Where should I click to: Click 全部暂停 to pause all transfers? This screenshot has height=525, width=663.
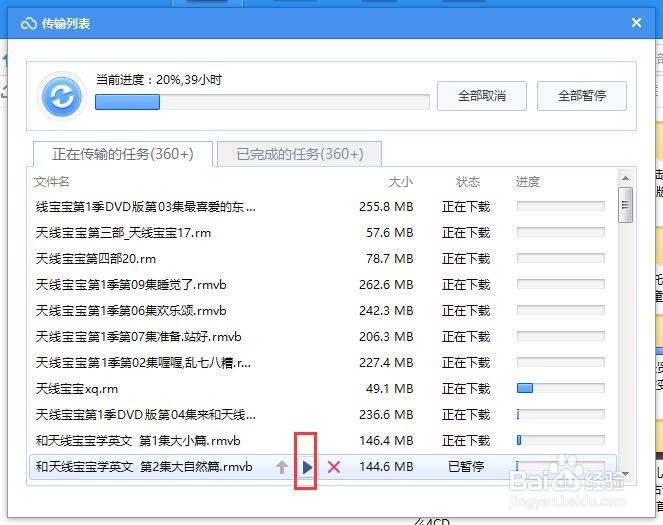[582, 96]
